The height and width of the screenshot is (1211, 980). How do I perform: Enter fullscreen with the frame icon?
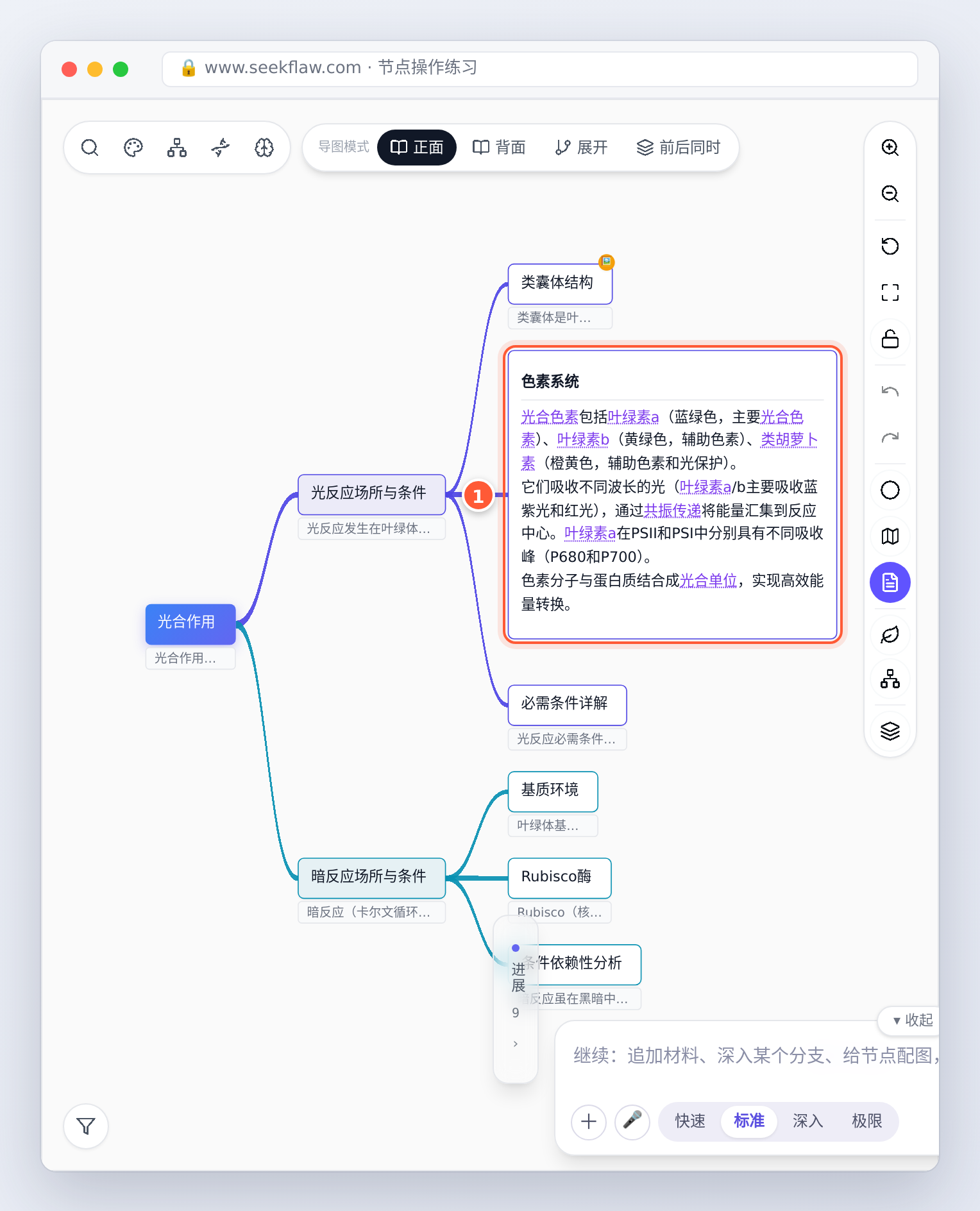[x=890, y=292]
